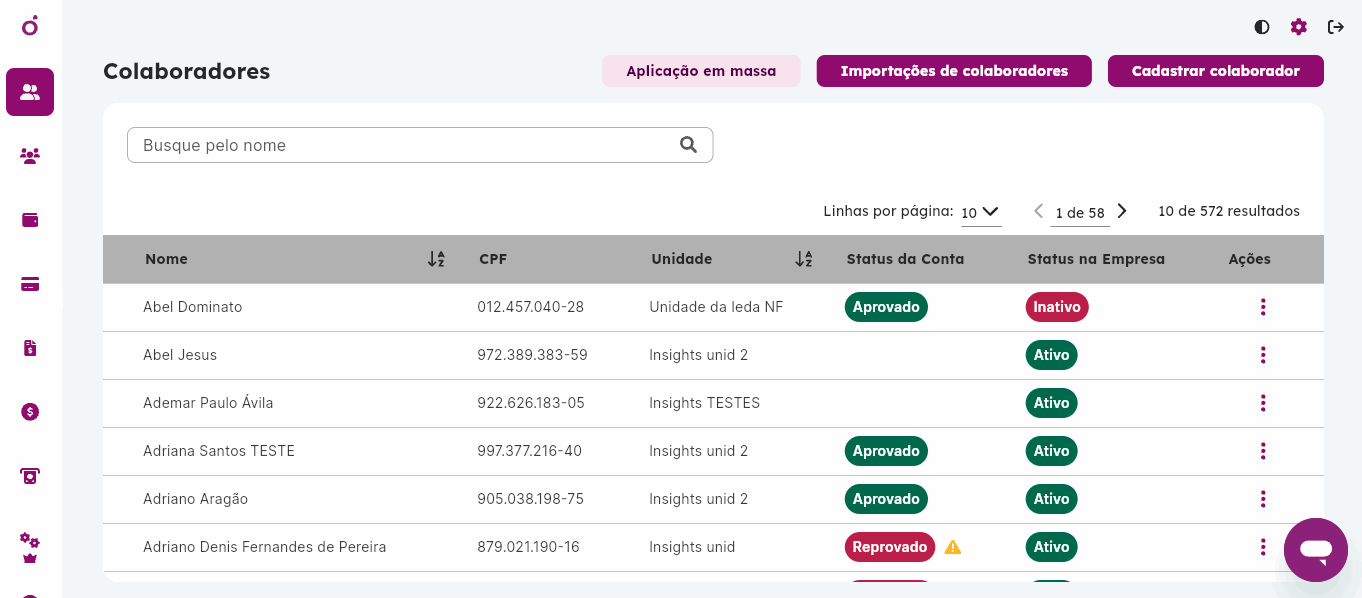Screen dimensions: 1362x598
Task: Open the Colaboradores sidebar icon
Action: (30, 92)
